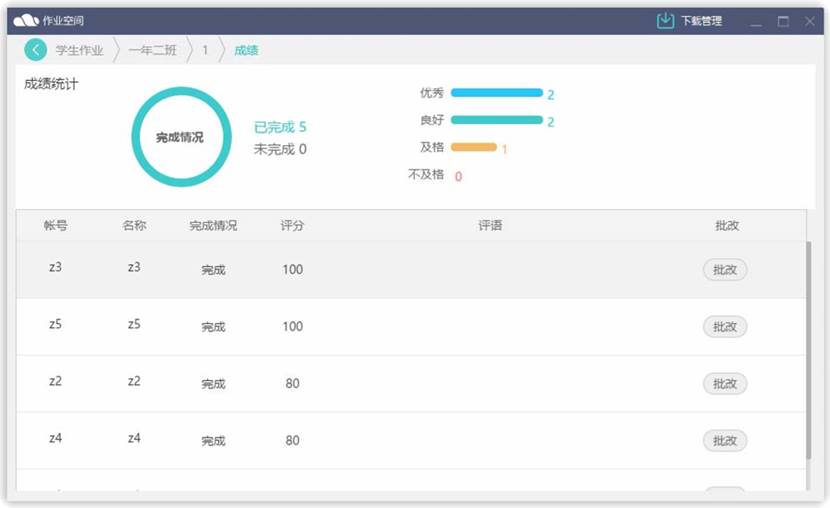
Task: Click 完成 status in z4 row
Action: click(213, 441)
